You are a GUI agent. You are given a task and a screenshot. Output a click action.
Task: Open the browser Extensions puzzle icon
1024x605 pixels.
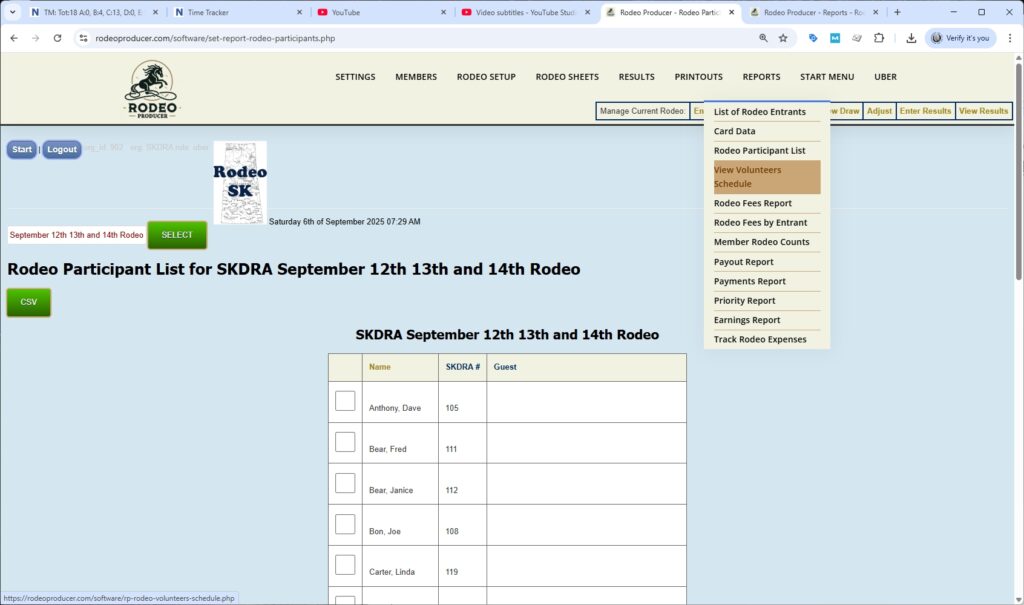880,37
